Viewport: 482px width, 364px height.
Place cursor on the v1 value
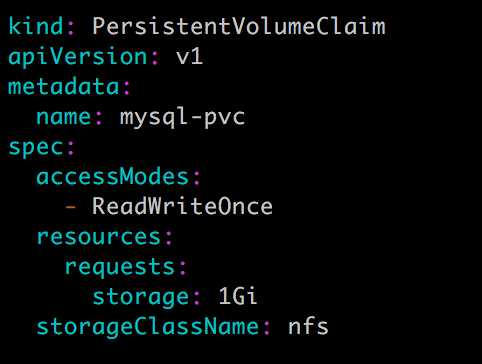click(189, 57)
